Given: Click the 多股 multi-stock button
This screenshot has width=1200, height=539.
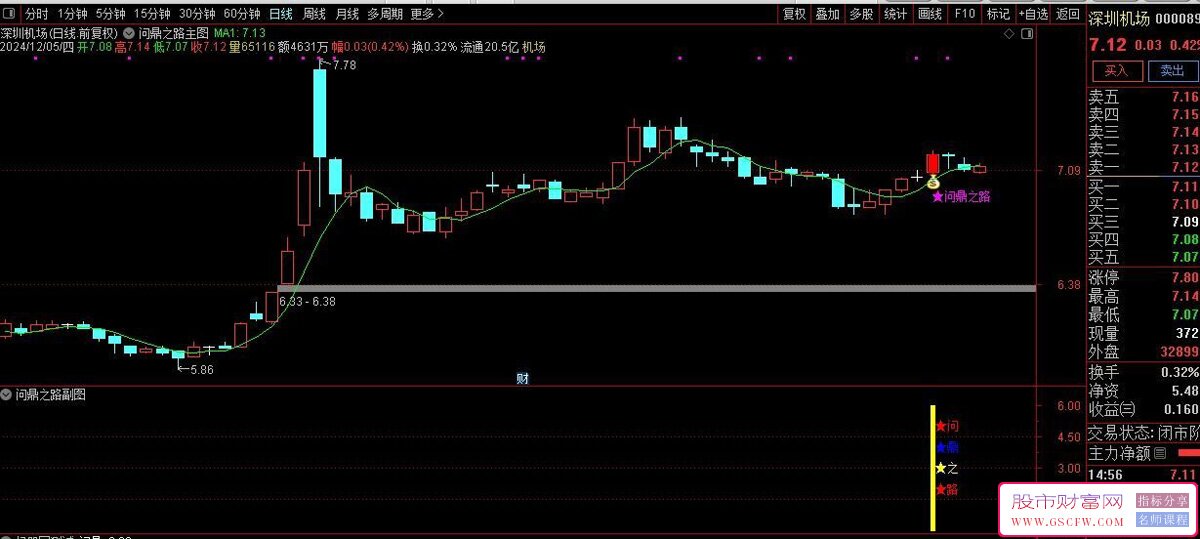Looking at the screenshot, I should (861, 14).
